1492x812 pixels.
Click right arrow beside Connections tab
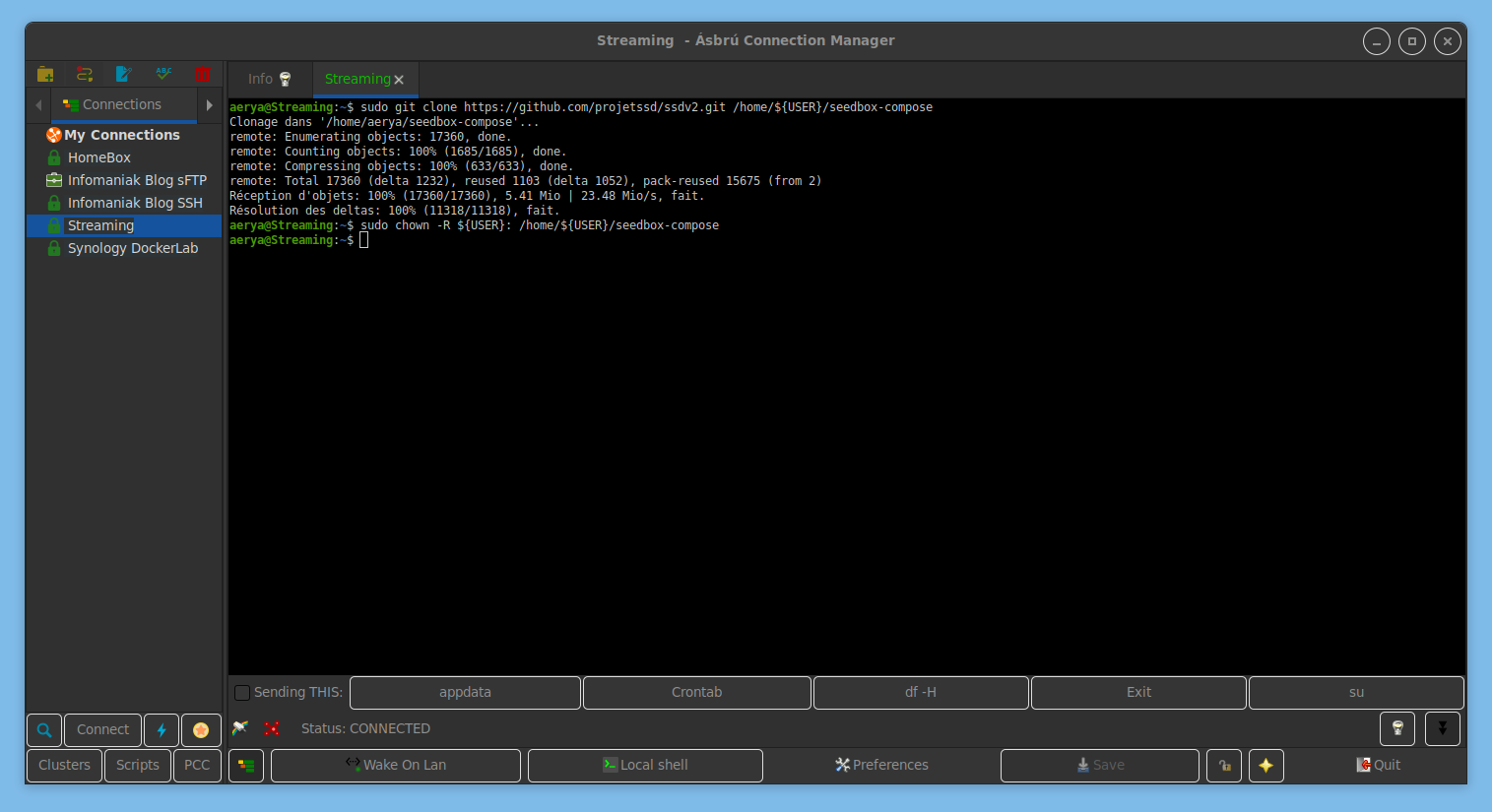tap(209, 105)
